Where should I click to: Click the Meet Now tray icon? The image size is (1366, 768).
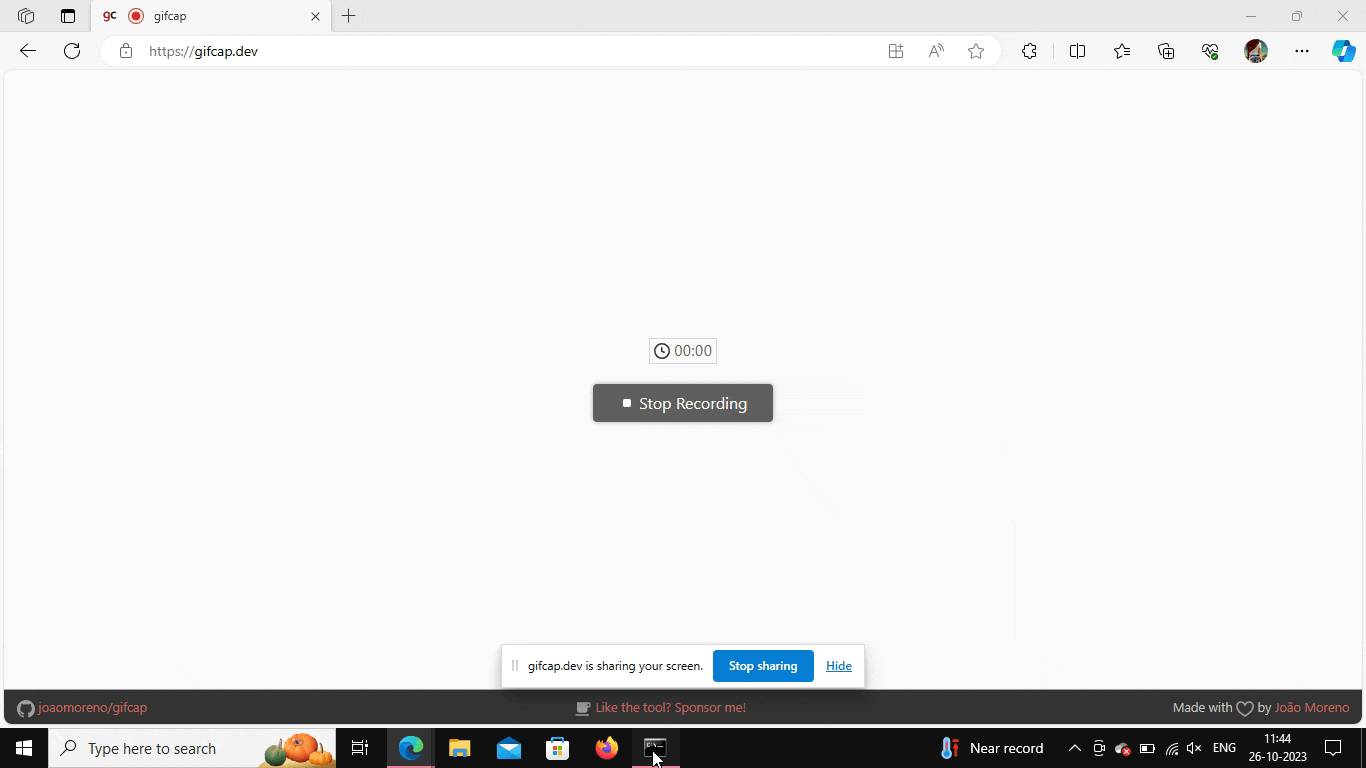[1099, 748]
